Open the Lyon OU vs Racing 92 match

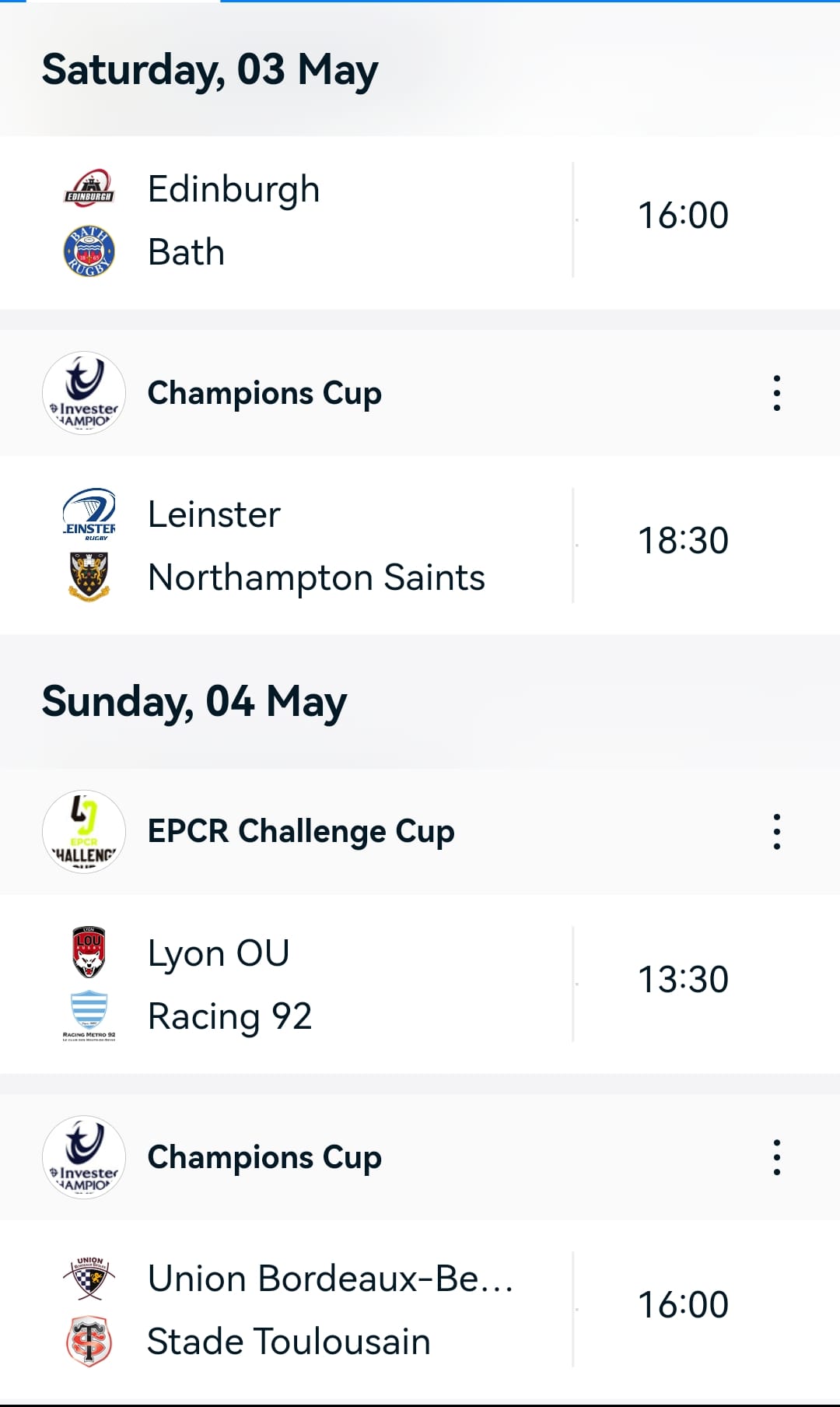(x=420, y=984)
